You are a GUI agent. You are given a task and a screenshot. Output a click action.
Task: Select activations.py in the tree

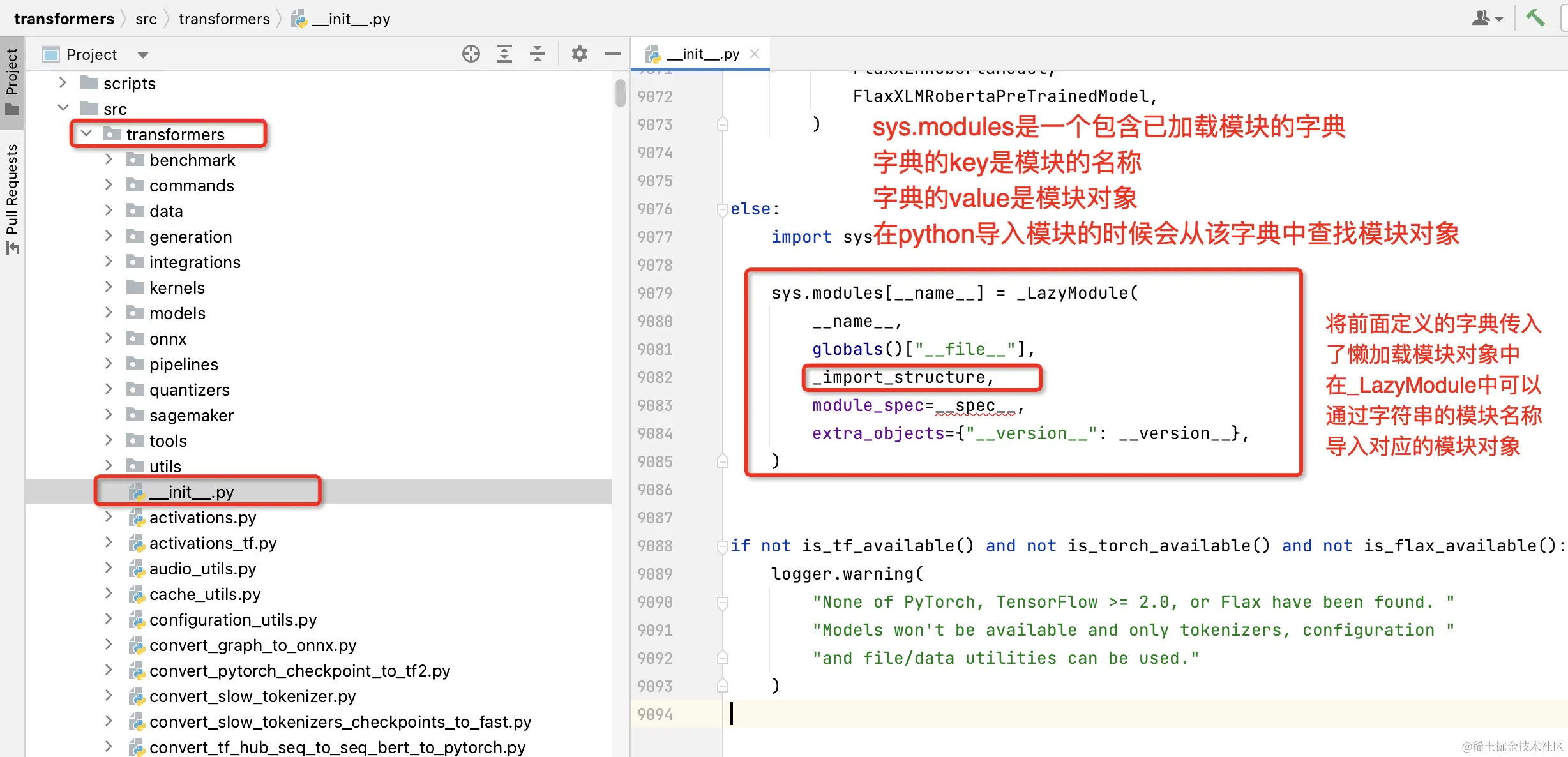coord(202,518)
